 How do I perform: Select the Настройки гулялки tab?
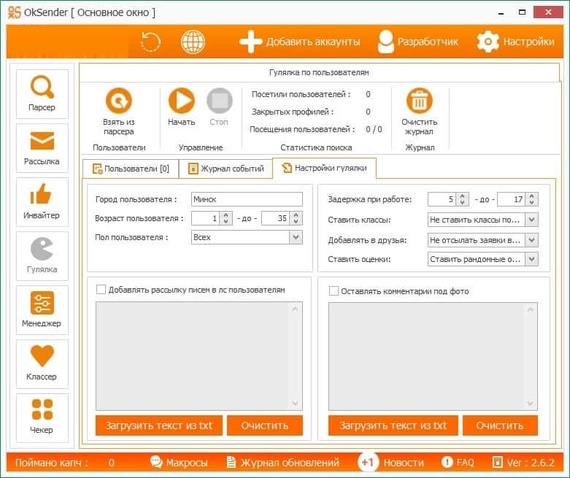324,168
